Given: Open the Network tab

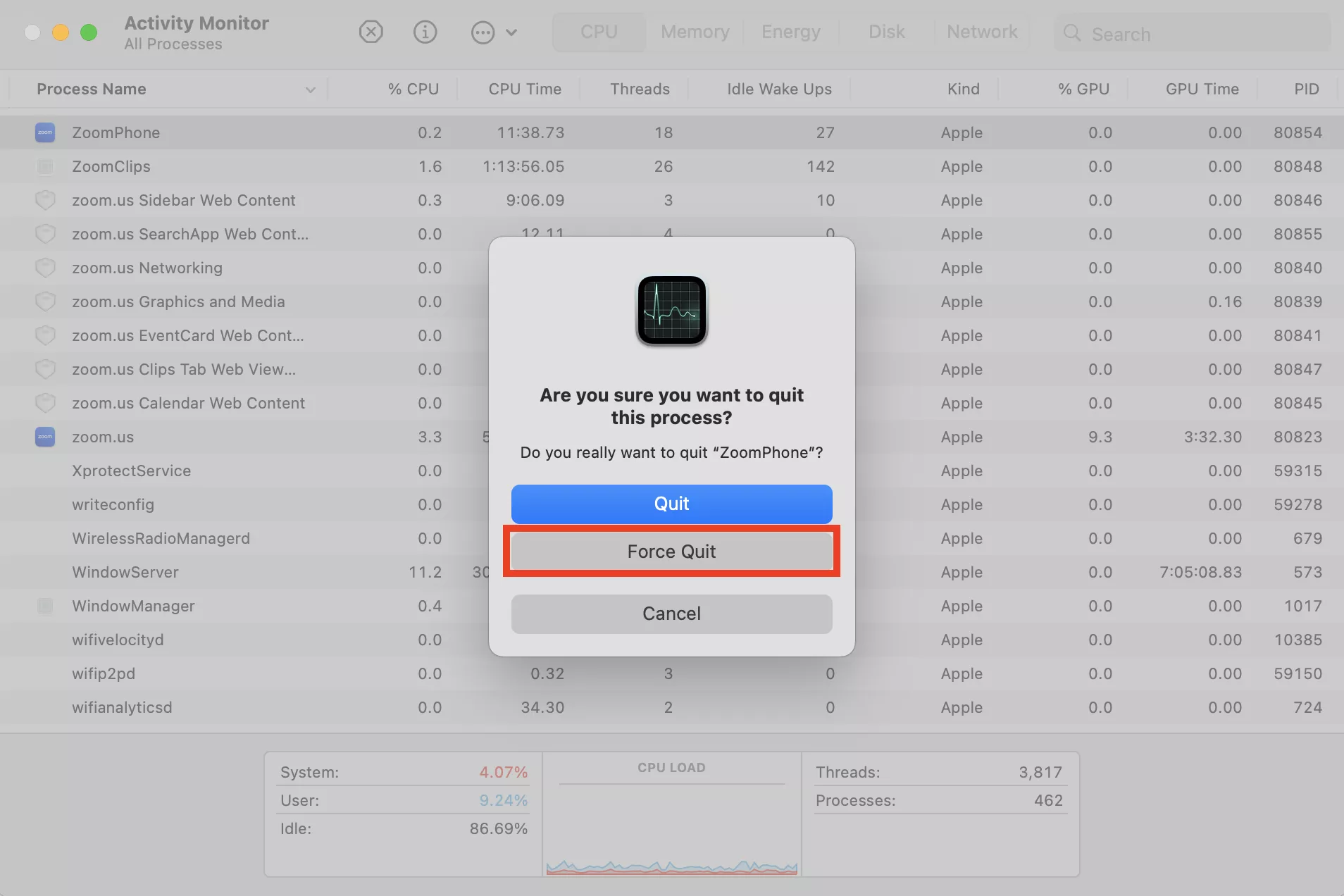Looking at the screenshot, I should (982, 32).
